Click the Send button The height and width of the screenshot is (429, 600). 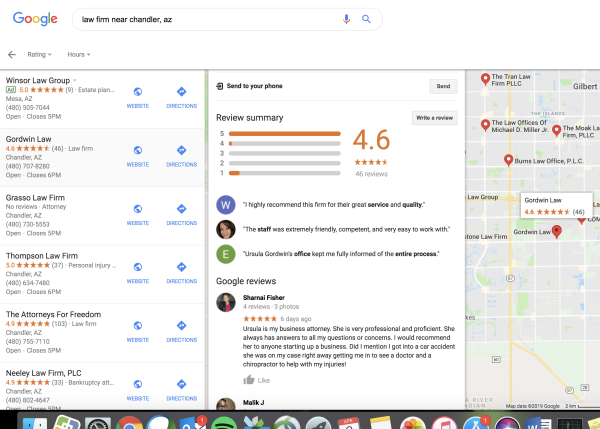point(443,86)
